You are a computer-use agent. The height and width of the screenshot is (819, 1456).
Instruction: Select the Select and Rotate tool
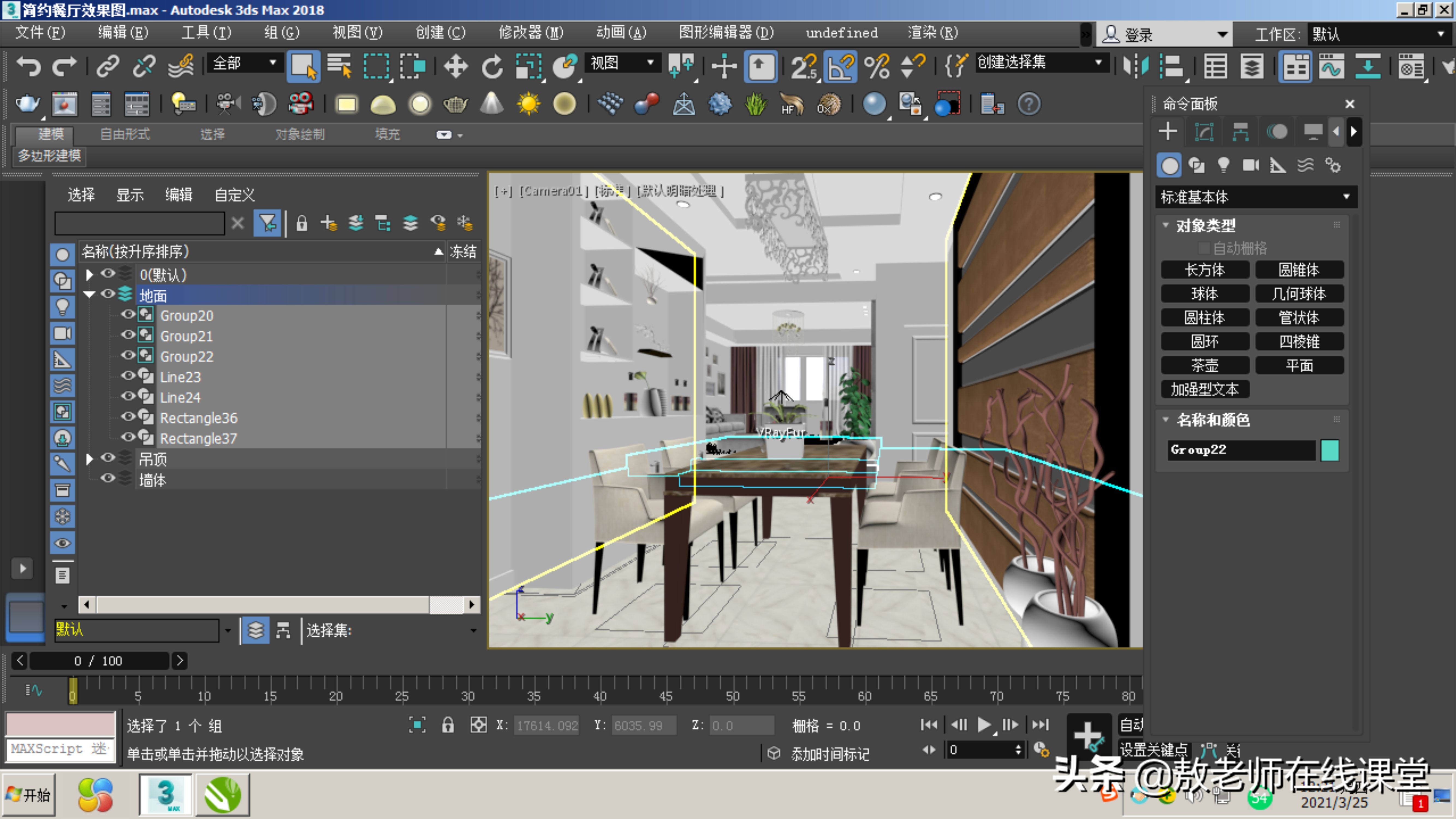click(491, 66)
